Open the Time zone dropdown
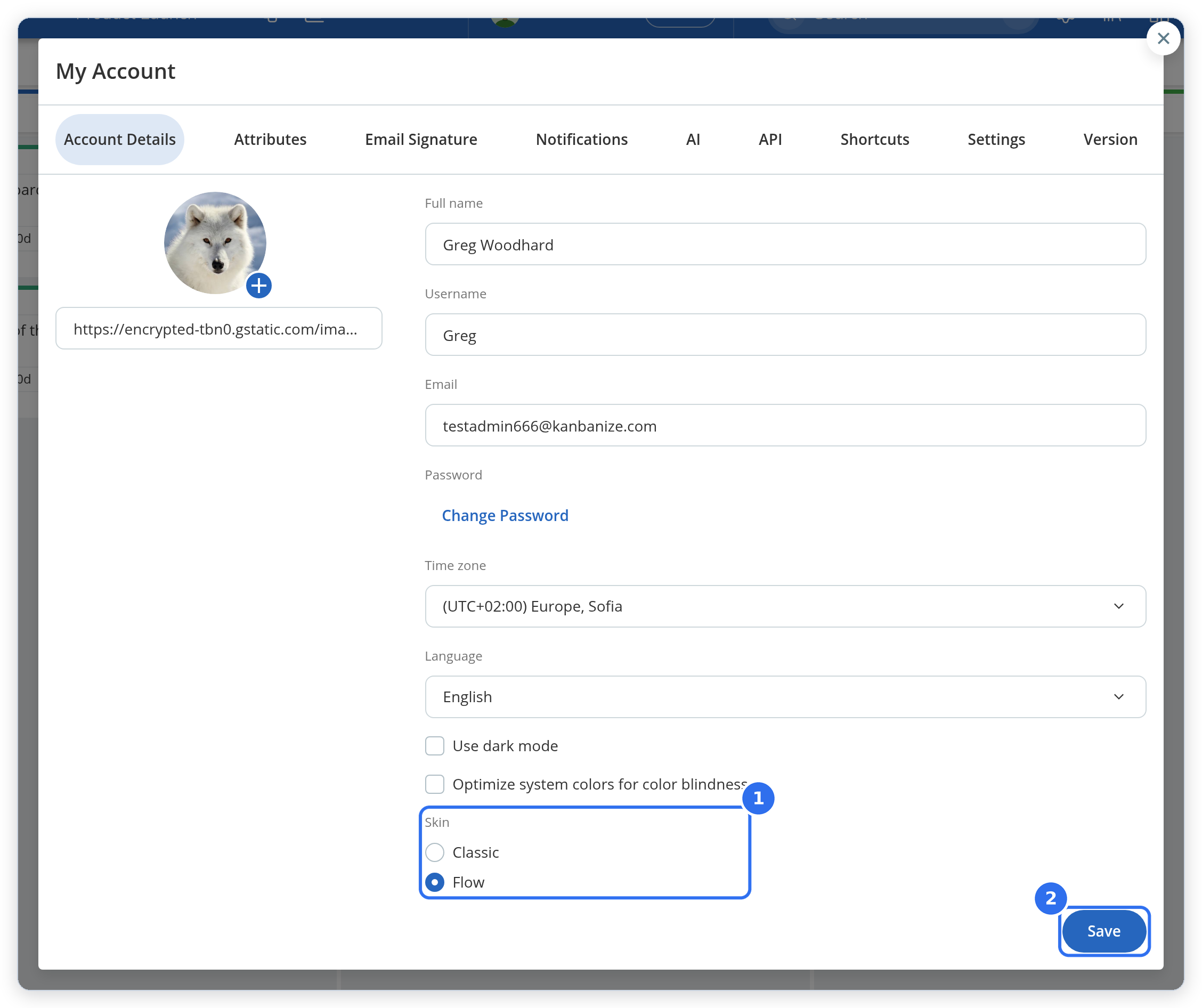 pyautogui.click(x=785, y=606)
